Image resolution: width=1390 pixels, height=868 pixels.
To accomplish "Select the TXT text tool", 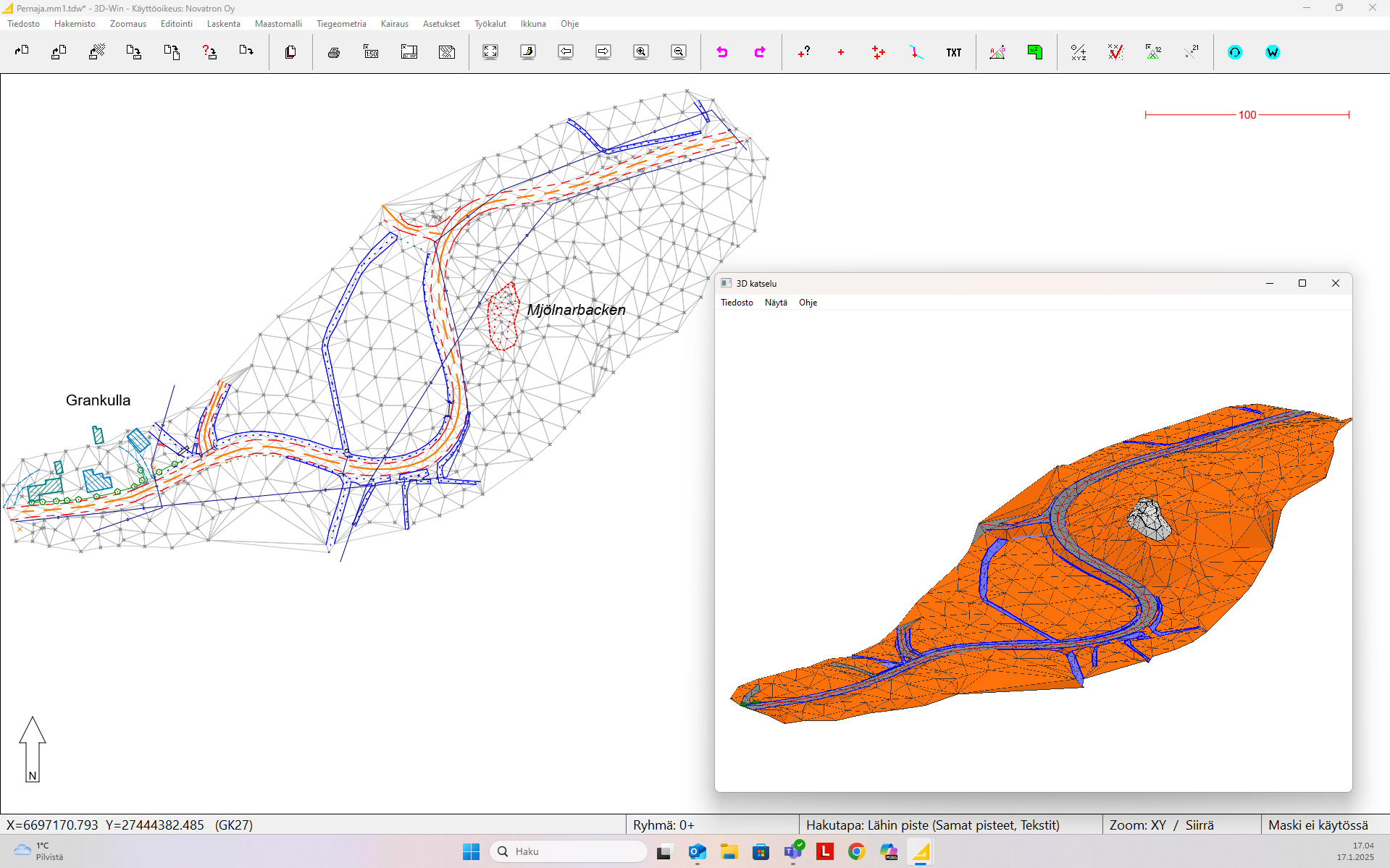I will point(954,52).
